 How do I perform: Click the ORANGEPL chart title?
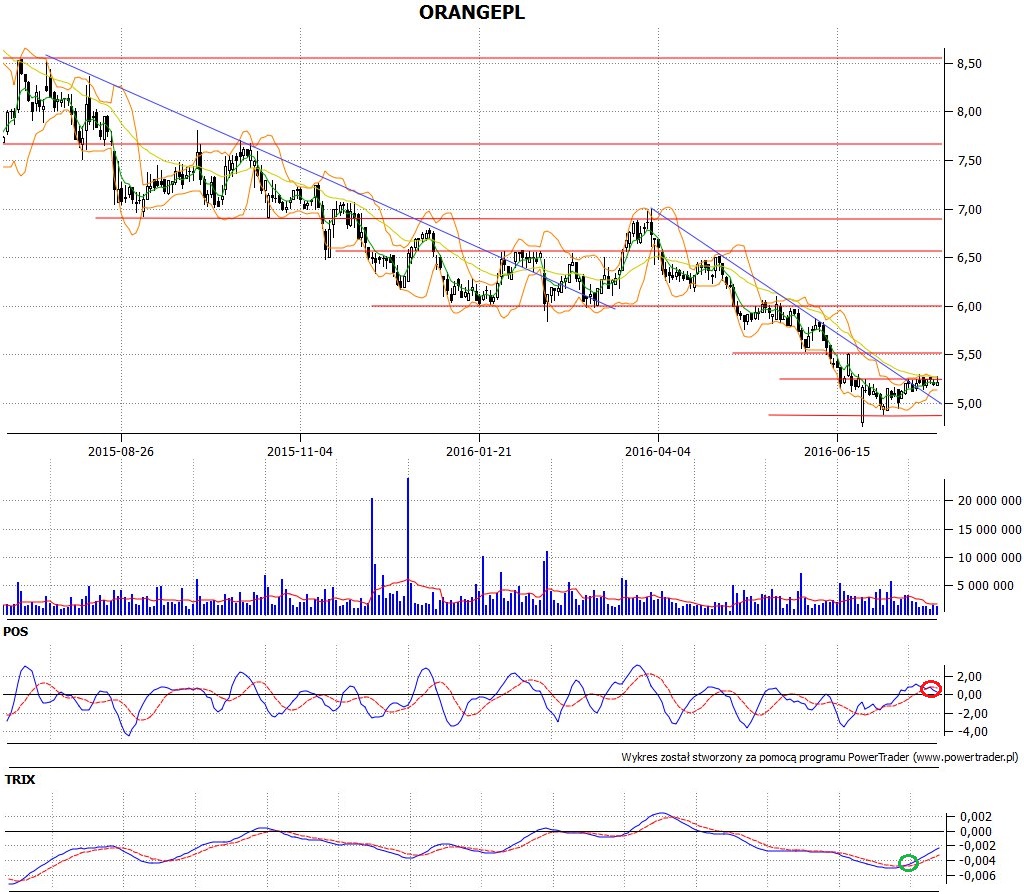click(x=472, y=12)
